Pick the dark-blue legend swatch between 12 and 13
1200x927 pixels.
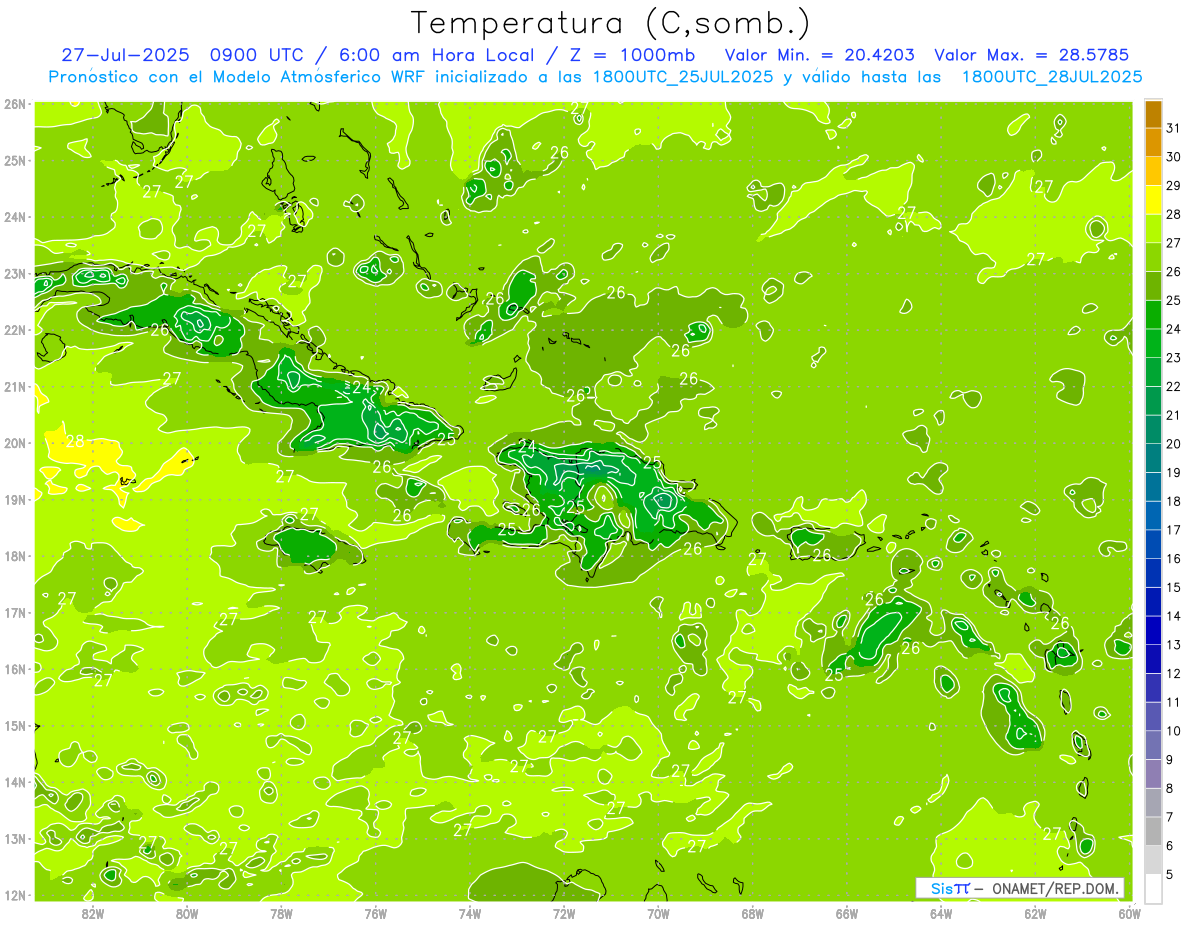pos(1153,659)
